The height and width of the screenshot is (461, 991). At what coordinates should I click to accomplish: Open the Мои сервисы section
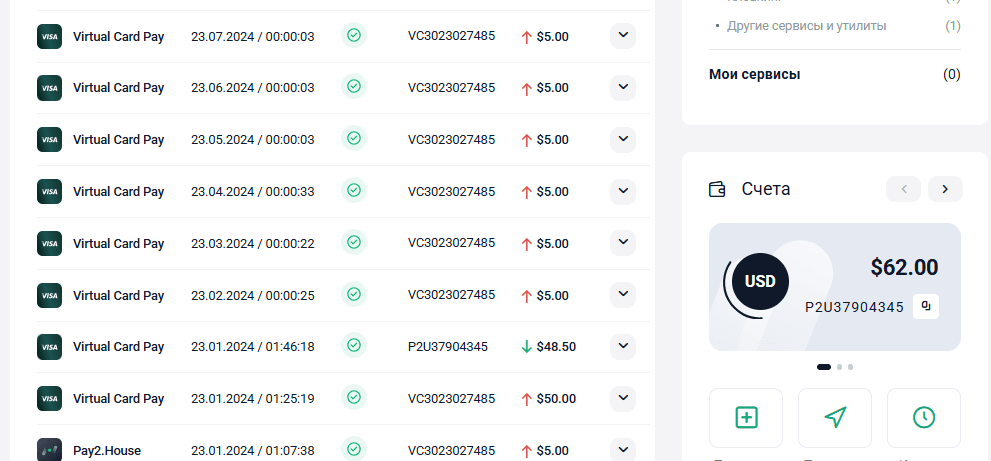(x=755, y=75)
